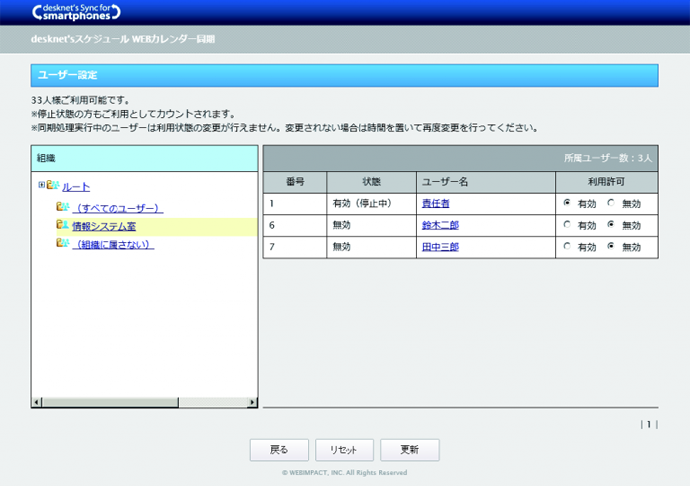Screen dimensions: 690x486
Task: Select 無効 radio for 鈴木二郎
Action: click(611, 226)
